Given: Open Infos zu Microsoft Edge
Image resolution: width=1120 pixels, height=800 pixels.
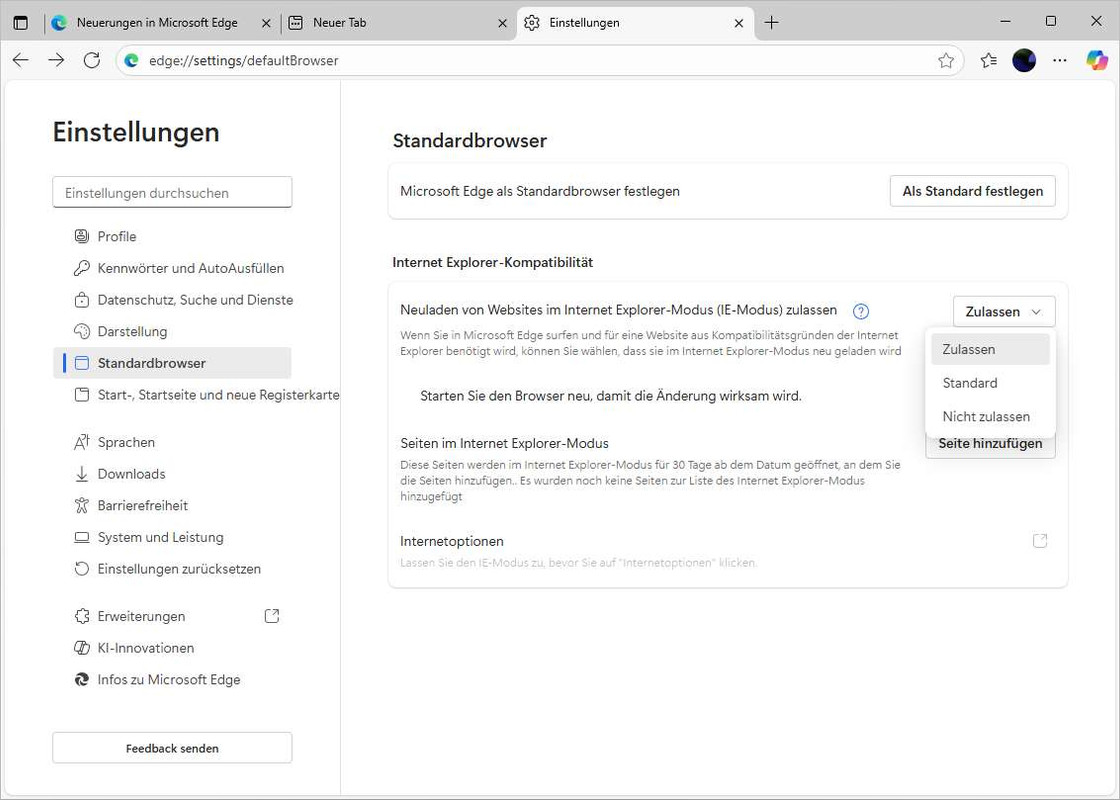Looking at the screenshot, I should coord(172,679).
